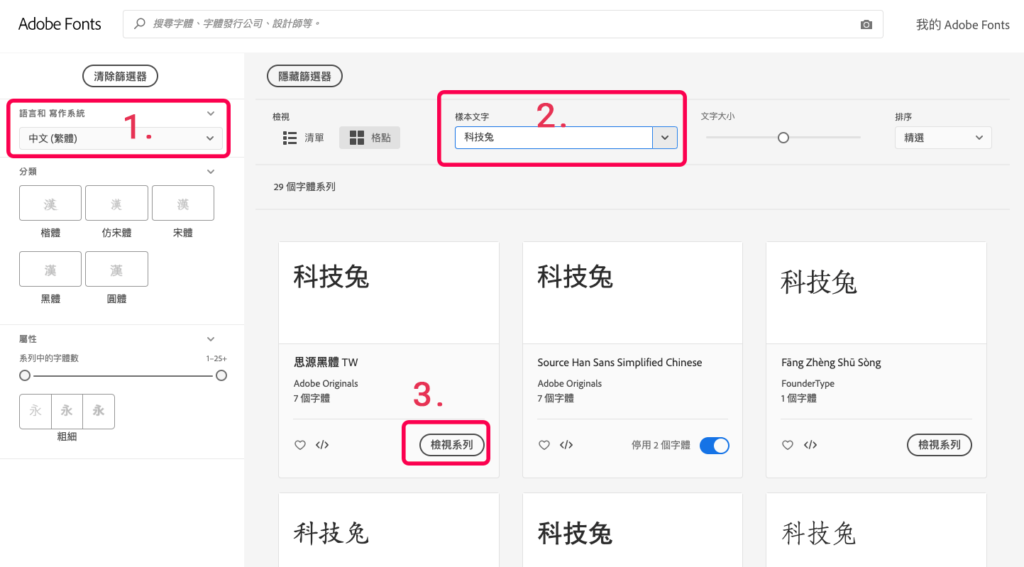This screenshot has width=1024, height=567.
Task: Click the Source Han Sans Simplified Chinese name
Action: [620, 363]
